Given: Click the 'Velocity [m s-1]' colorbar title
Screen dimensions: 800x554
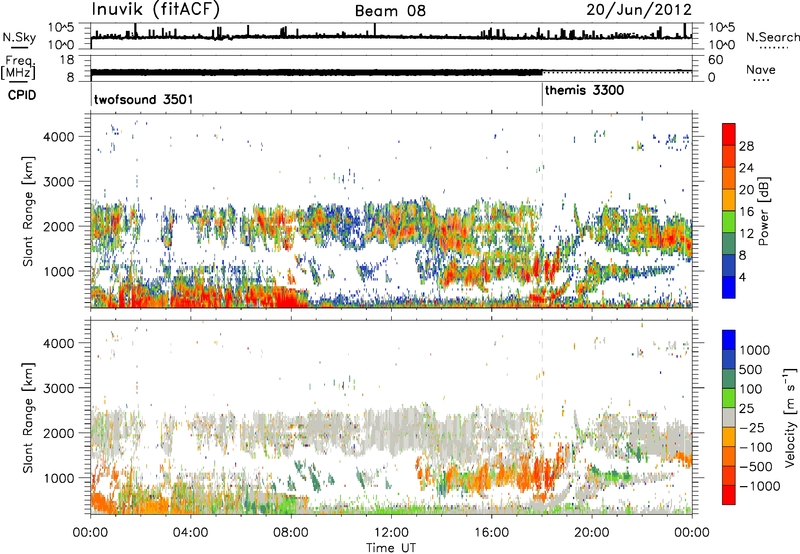Looking at the screenshot, I should [790, 417].
